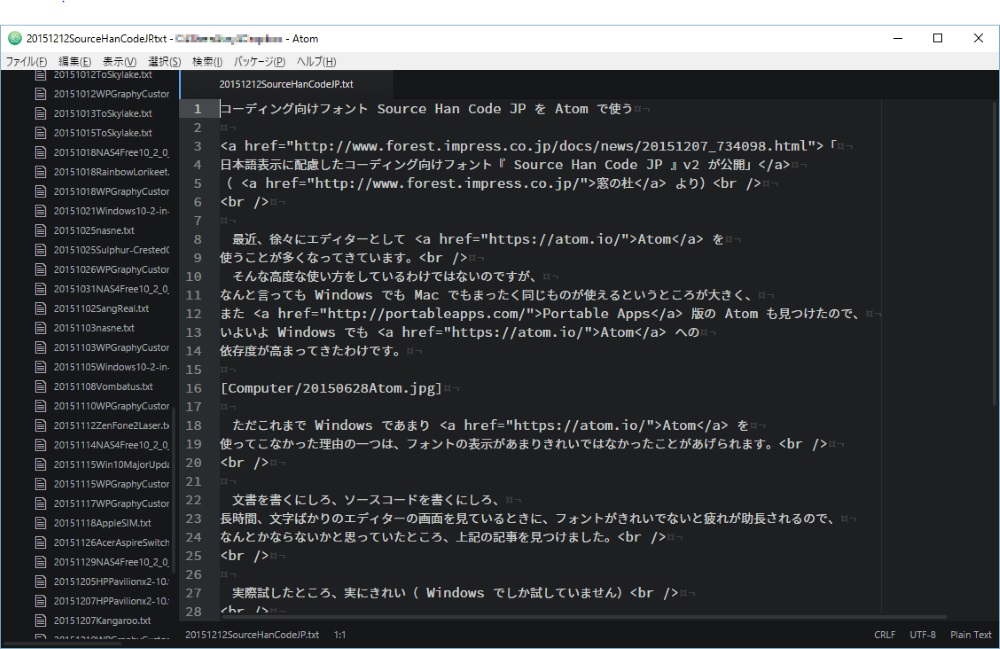The image size is (1000, 649).
Task: Open 20151018WPGraphyCustom file in tree
Action: [112, 191]
